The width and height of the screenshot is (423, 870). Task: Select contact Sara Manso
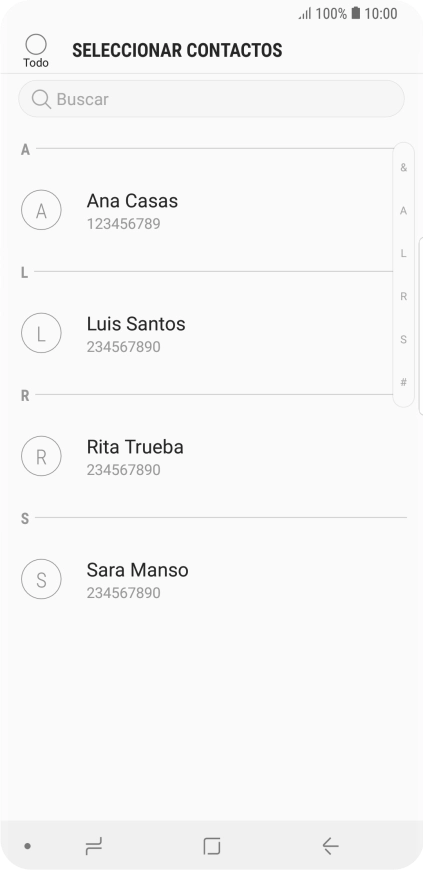(x=212, y=580)
